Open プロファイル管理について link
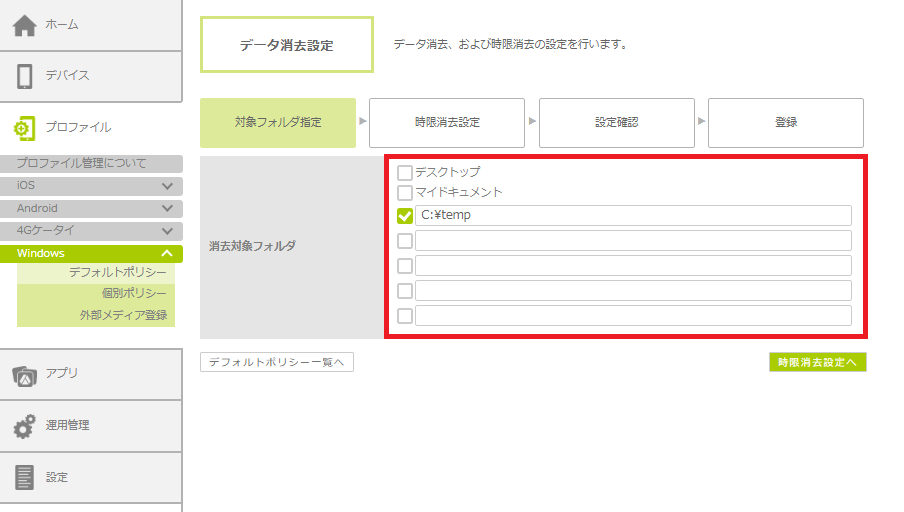Screen dimensions: 904x512 (x=82, y=163)
